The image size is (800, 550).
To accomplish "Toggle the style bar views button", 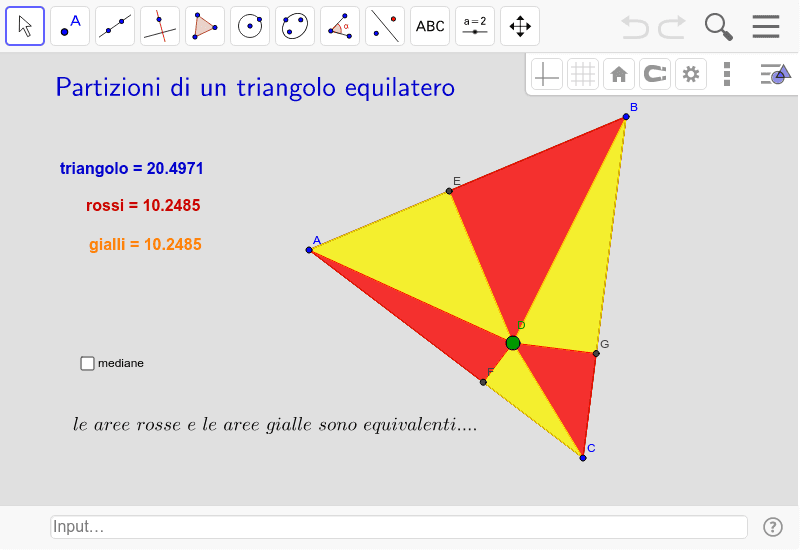I will 775,74.
